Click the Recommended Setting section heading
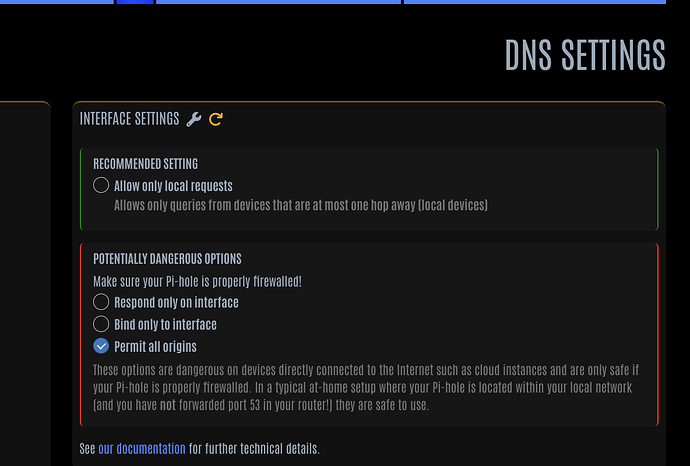The height and width of the screenshot is (466, 690). (x=146, y=163)
